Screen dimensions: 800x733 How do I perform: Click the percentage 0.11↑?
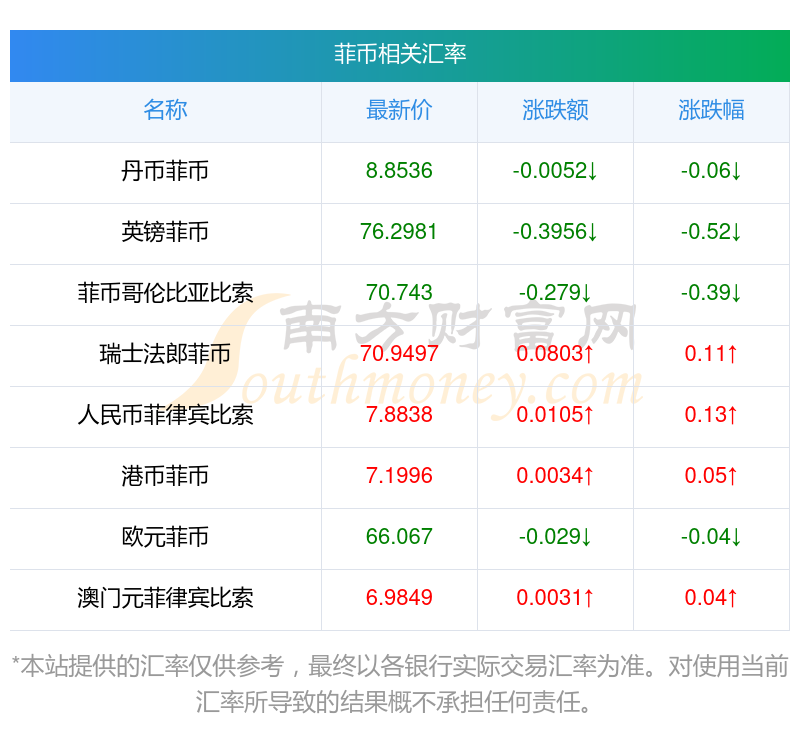click(711, 354)
